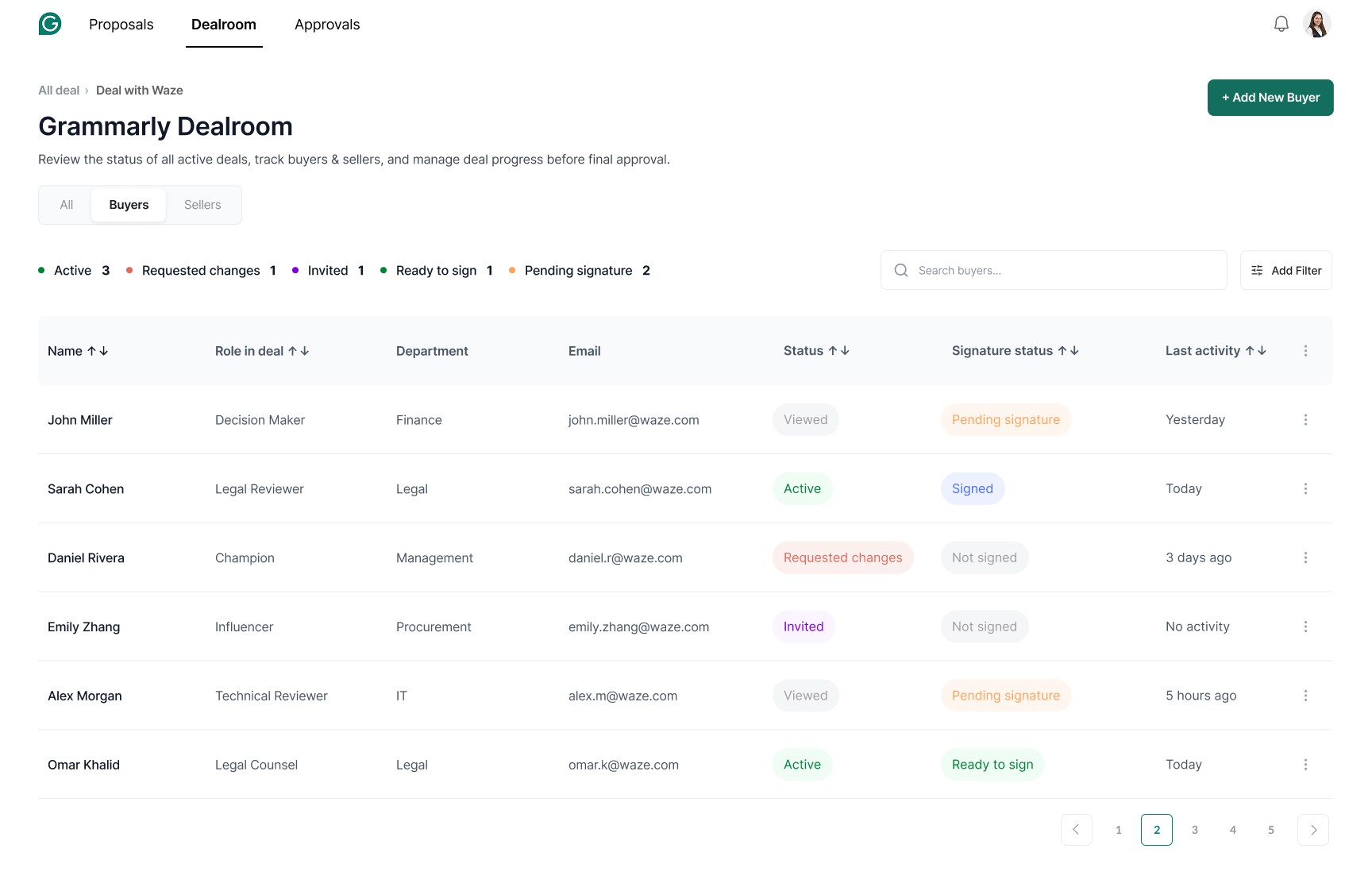
Task: Open the user profile avatar
Action: point(1317,24)
